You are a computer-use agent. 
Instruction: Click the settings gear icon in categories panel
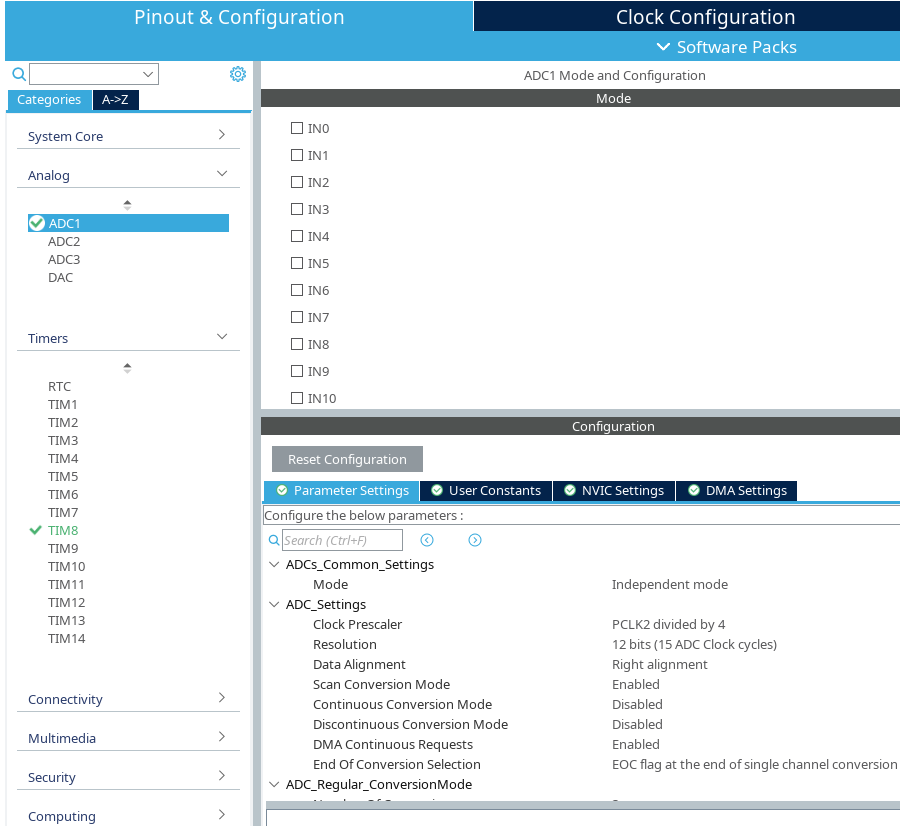point(237,74)
